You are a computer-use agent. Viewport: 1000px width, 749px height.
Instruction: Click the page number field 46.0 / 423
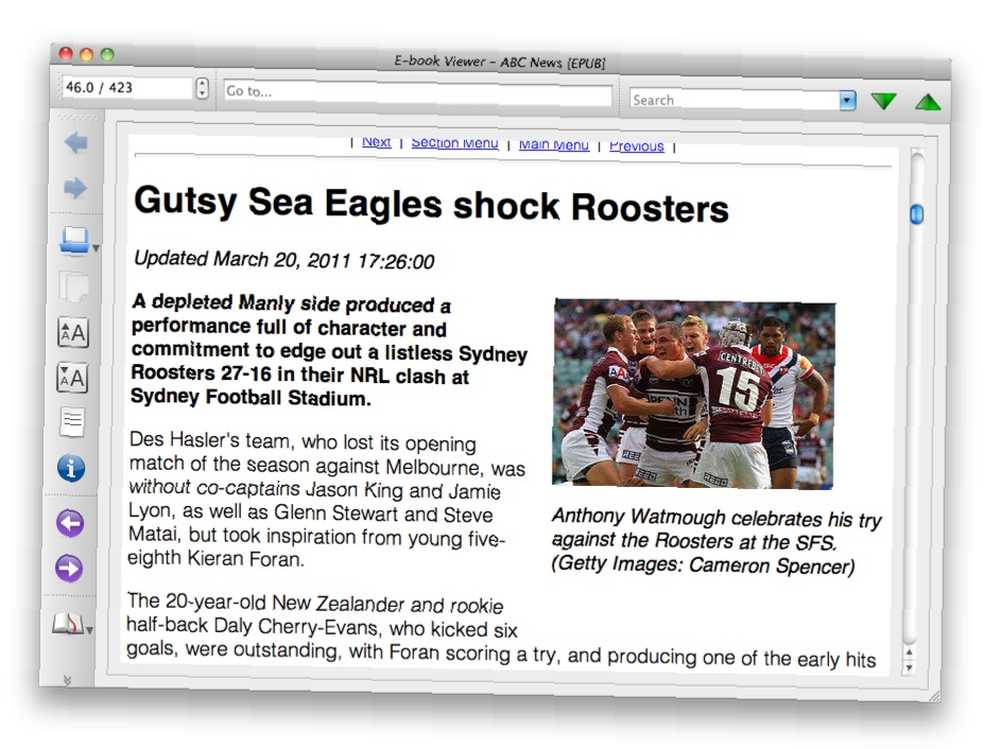pos(127,87)
